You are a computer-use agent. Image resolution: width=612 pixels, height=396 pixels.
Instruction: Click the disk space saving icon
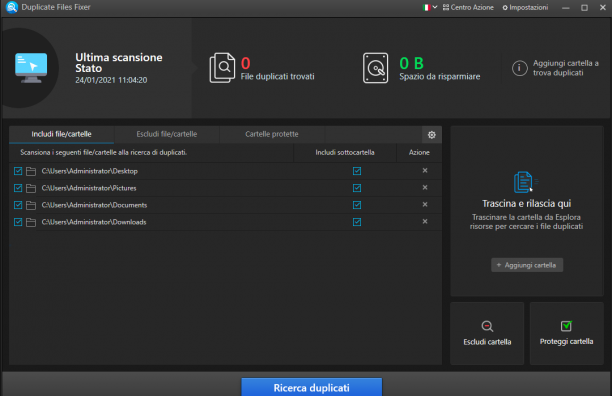pos(375,68)
